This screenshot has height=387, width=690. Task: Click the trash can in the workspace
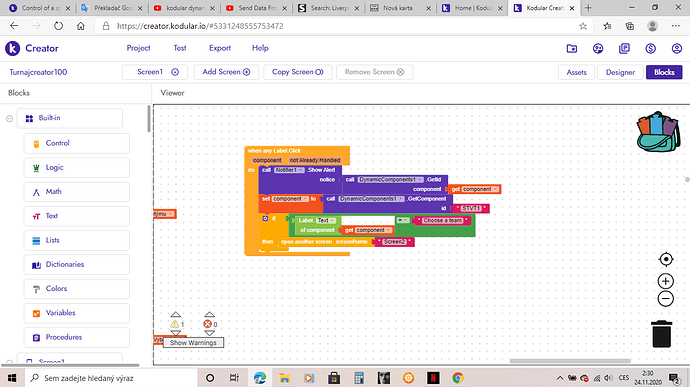coord(661,334)
